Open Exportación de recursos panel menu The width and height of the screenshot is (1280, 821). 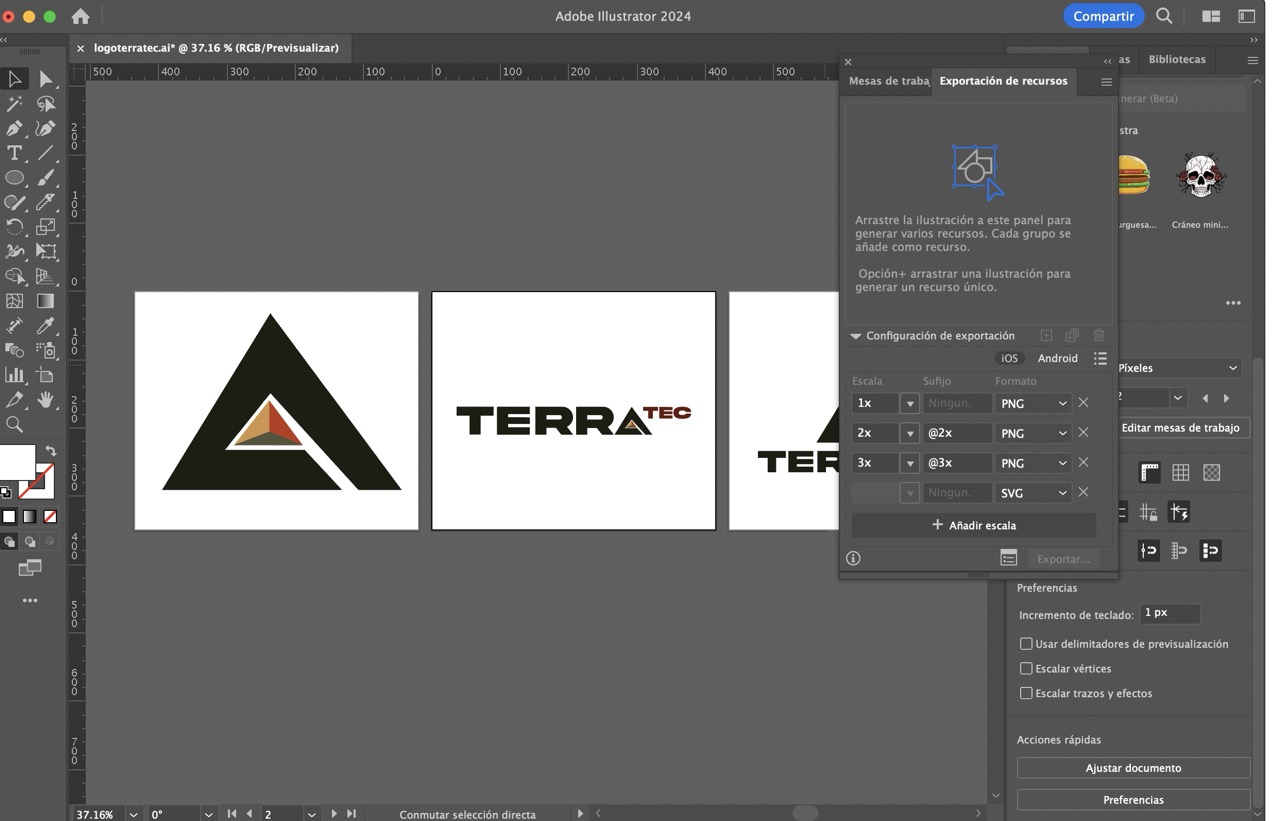pyautogui.click(x=1106, y=82)
